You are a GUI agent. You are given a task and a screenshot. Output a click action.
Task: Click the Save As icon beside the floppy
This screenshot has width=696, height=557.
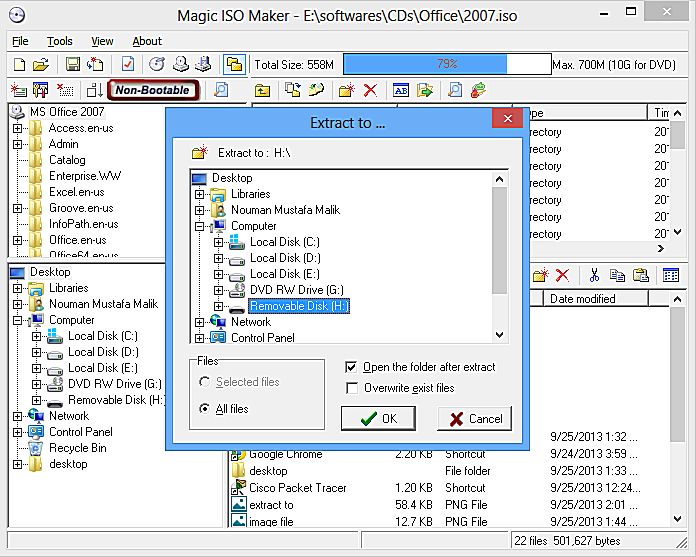pyautogui.click(x=95, y=65)
